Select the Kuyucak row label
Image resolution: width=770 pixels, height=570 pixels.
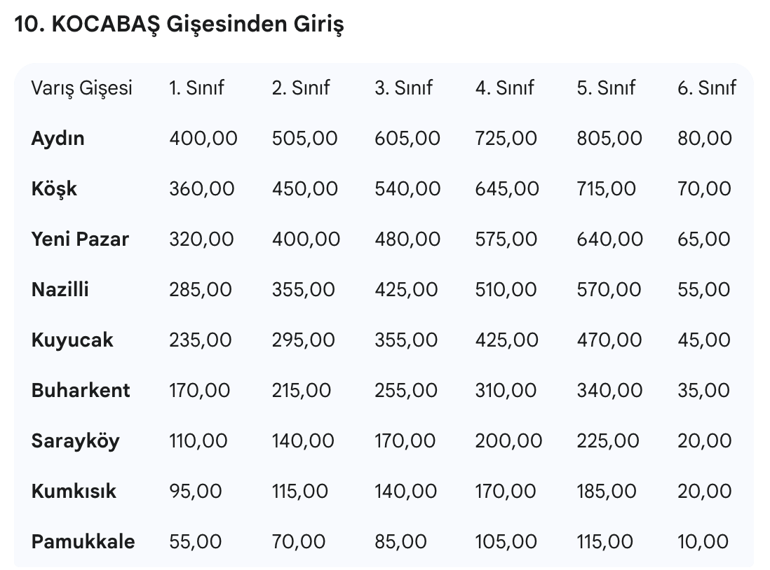pos(72,340)
